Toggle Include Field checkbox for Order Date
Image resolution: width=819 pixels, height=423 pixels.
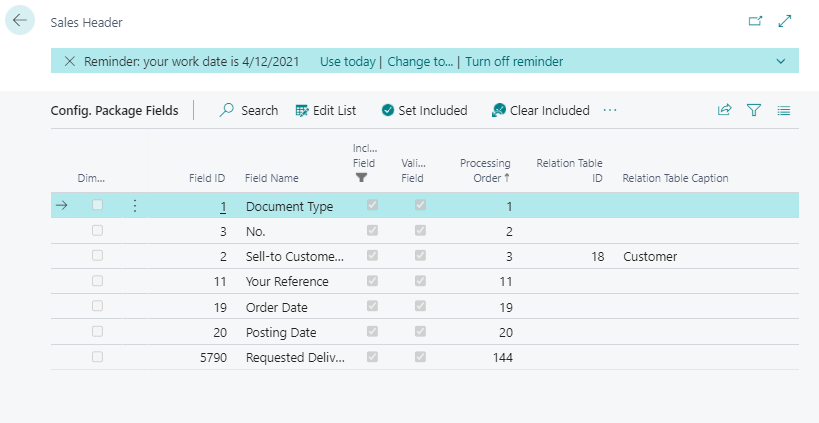372,307
